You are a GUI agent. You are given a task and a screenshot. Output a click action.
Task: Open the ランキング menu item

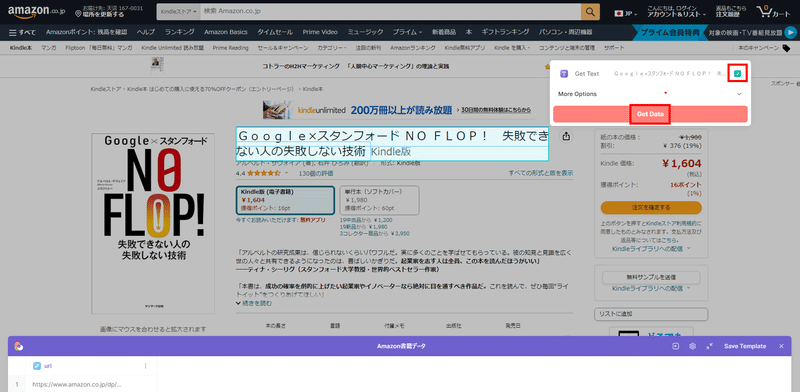[180, 32]
